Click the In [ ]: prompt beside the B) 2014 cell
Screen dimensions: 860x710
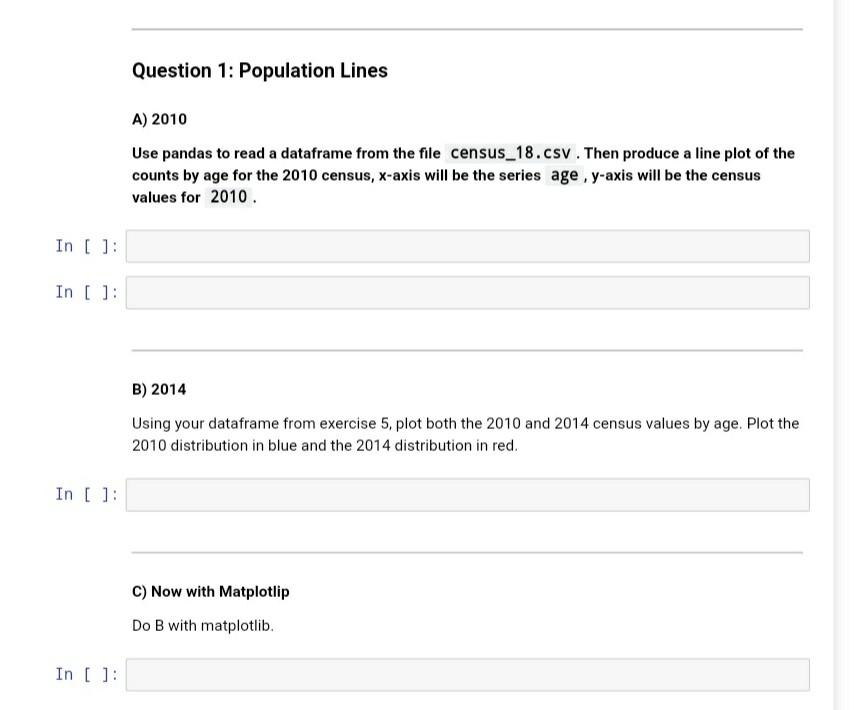click(86, 494)
